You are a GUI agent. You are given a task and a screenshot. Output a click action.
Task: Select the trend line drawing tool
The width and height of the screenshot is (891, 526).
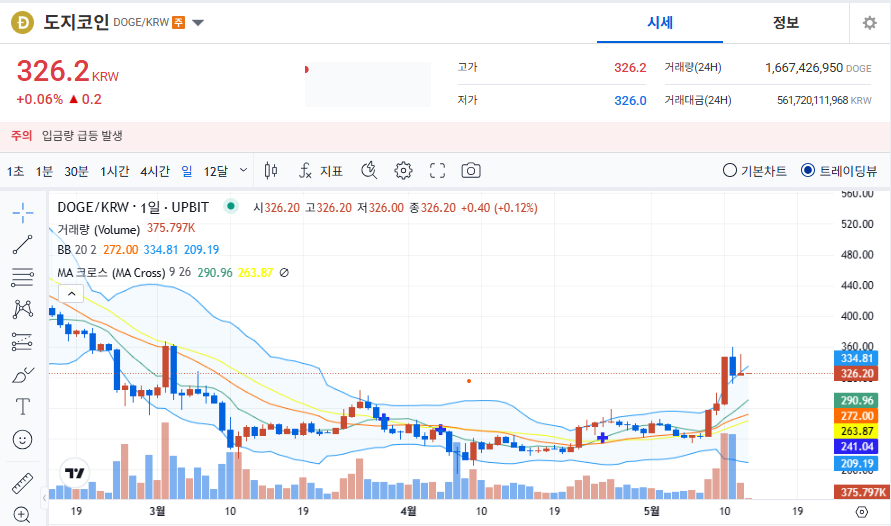coord(23,245)
